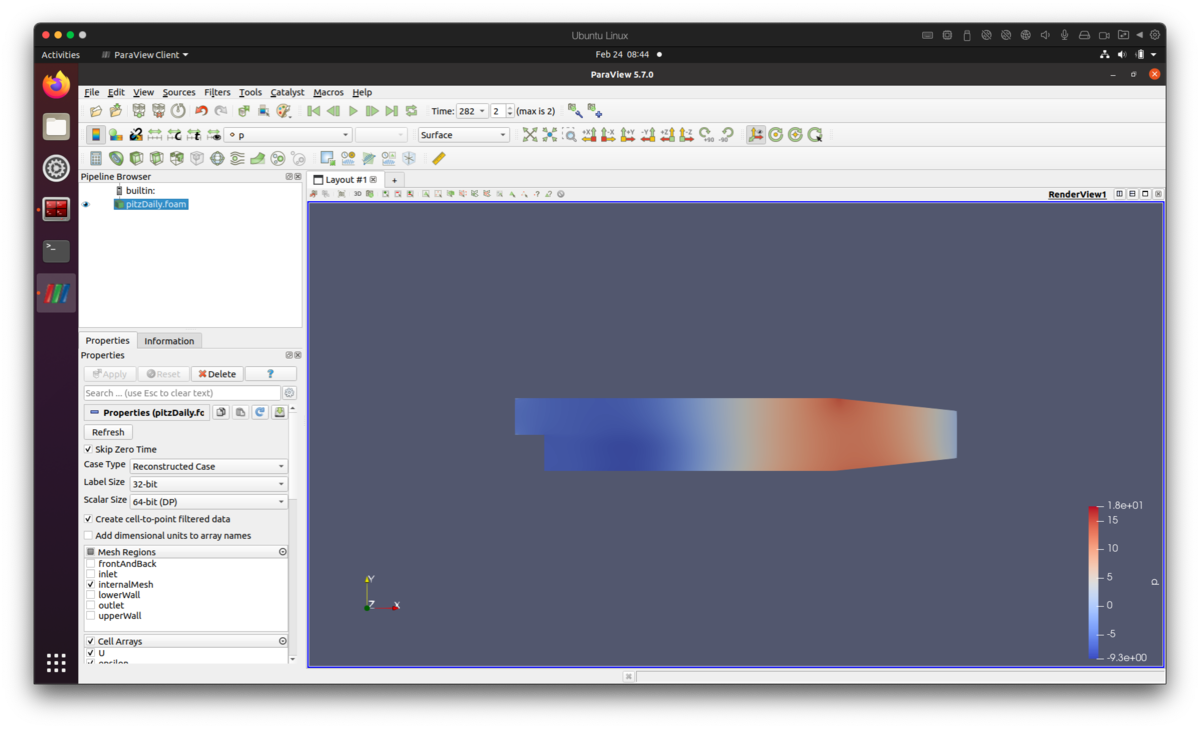Jump to first animation frame

(313, 111)
